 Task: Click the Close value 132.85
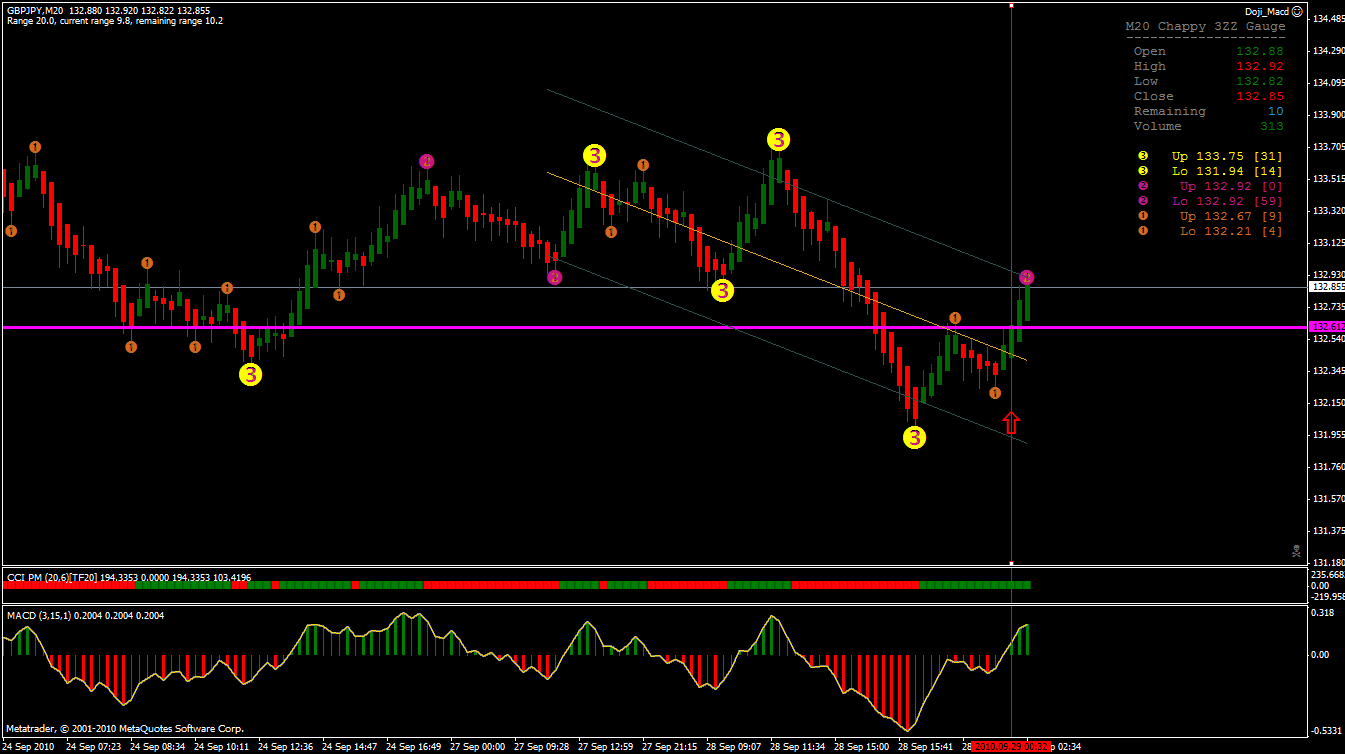[x=1259, y=96]
